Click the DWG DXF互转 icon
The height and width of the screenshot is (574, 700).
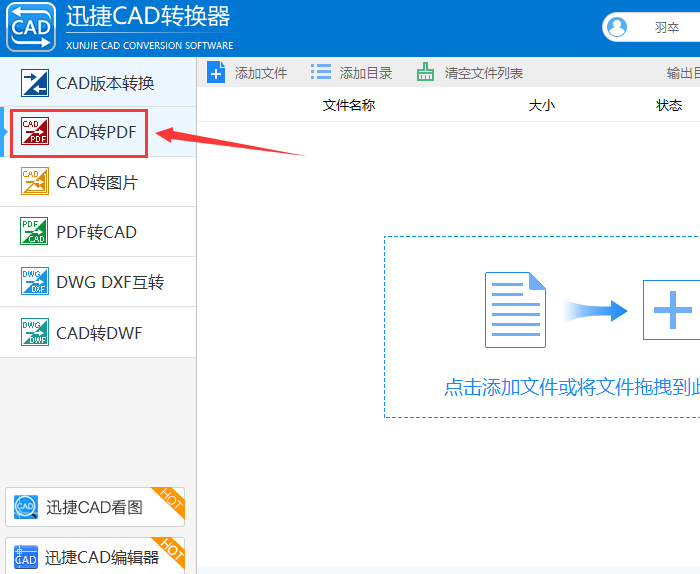(x=35, y=281)
